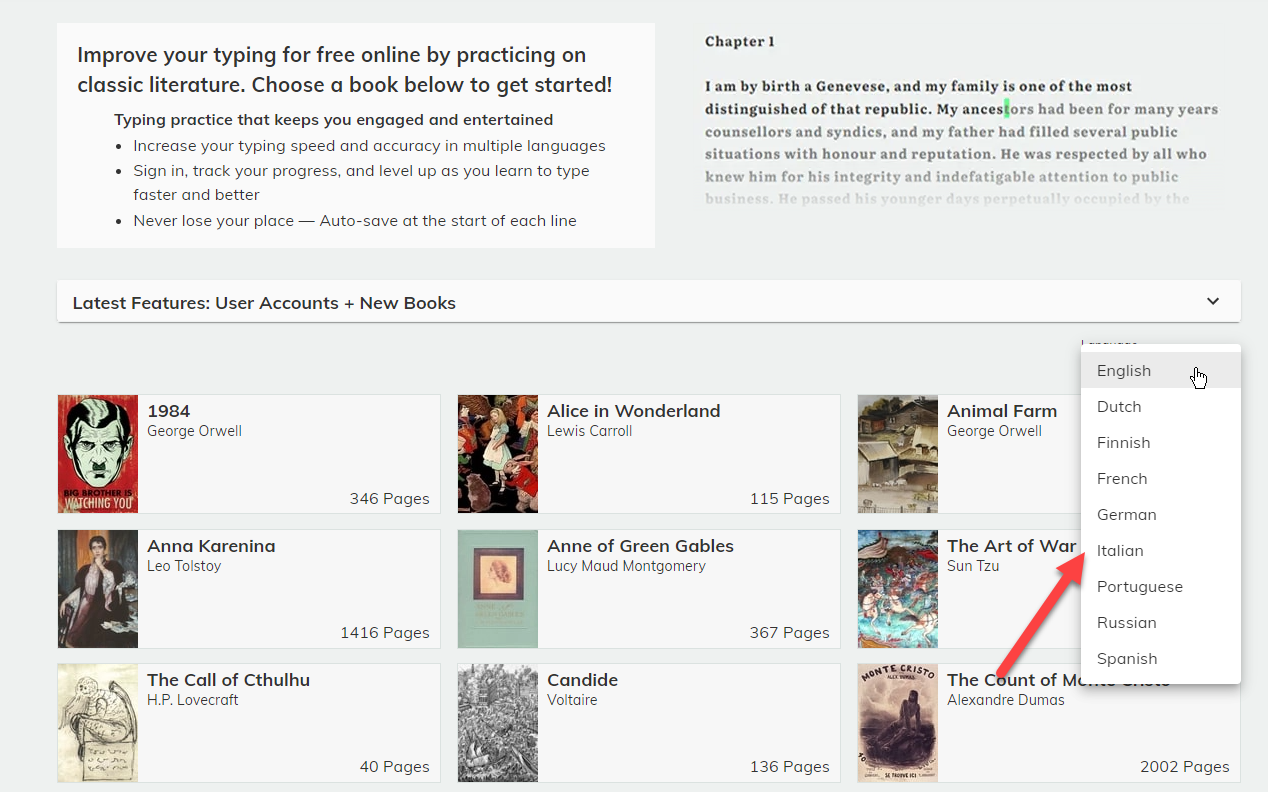This screenshot has width=1268, height=792.
Task: Pick Spanish from the language menu
Action: pyautogui.click(x=1127, y=659)
